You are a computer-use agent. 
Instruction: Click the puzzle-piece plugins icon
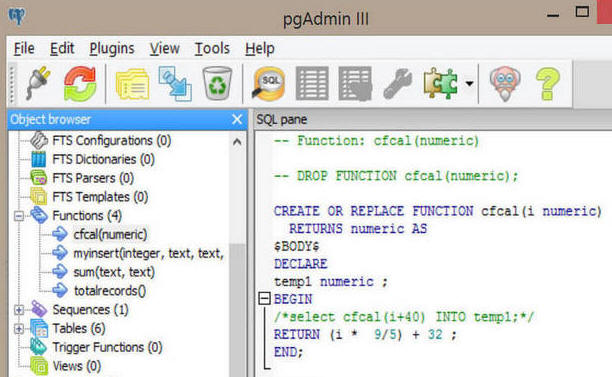[x=441, y=83]
